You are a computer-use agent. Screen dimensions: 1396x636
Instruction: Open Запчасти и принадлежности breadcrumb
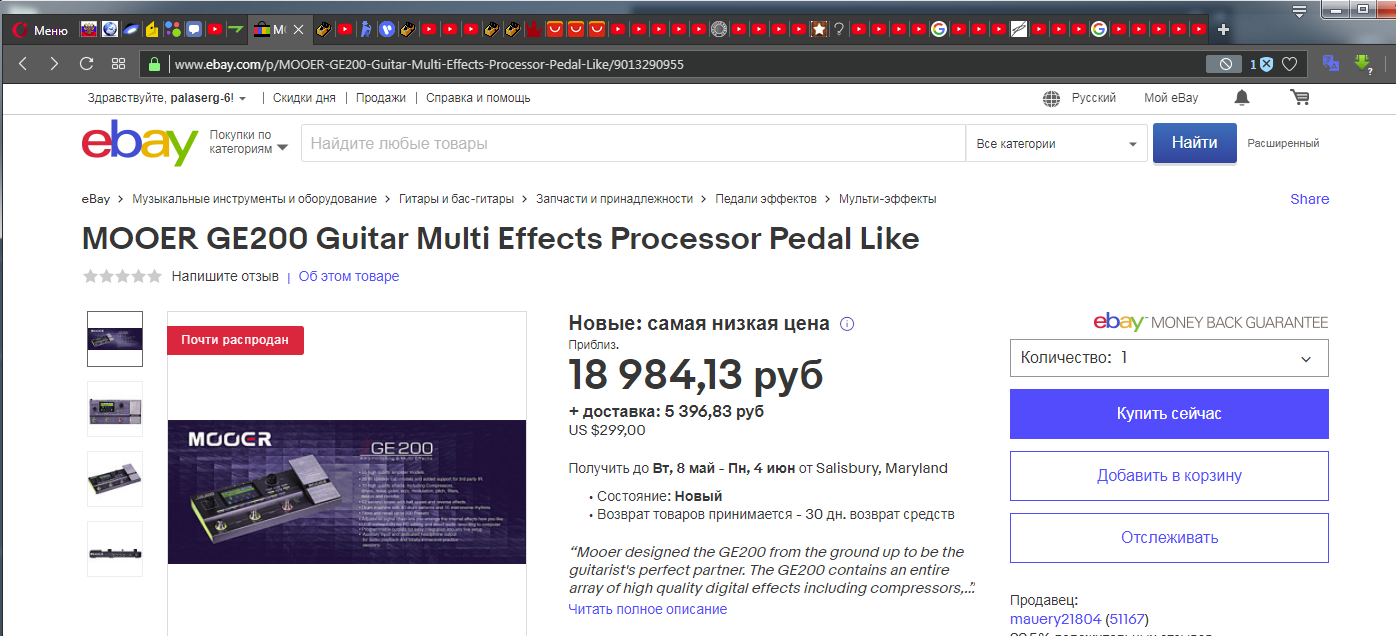[x=614, y=199]
